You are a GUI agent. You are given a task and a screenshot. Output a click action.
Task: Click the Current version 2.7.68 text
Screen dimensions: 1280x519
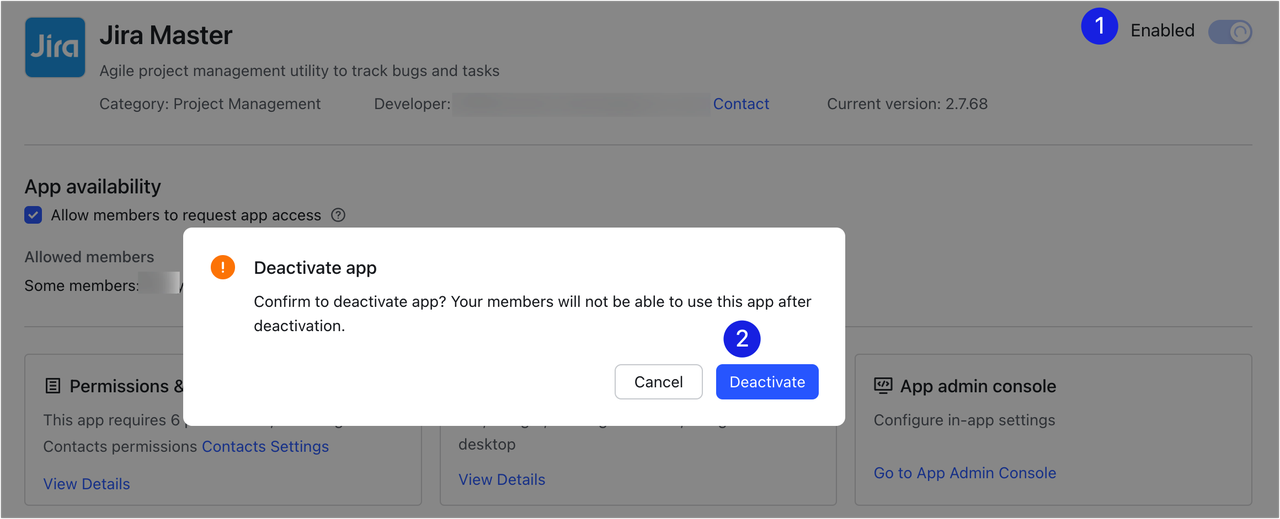pyautogui.click(x=907, y=104)
